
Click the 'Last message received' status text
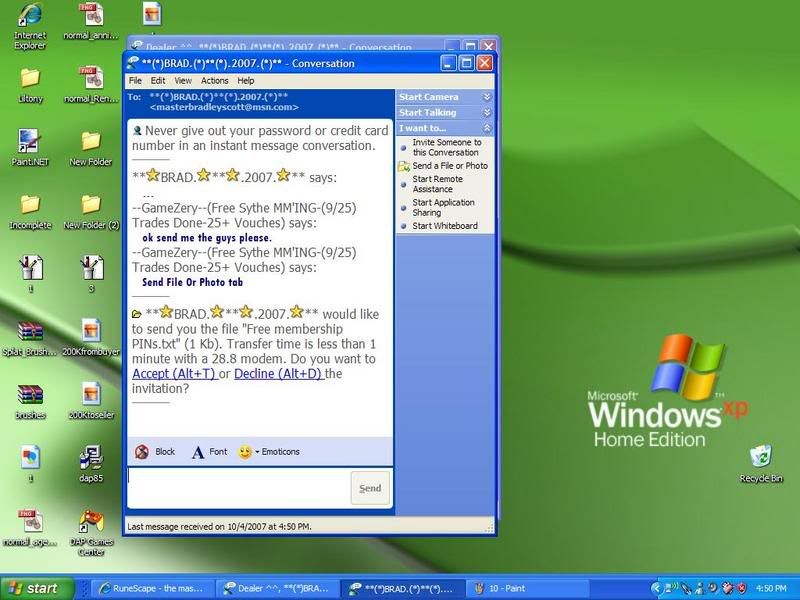point(219,527)
